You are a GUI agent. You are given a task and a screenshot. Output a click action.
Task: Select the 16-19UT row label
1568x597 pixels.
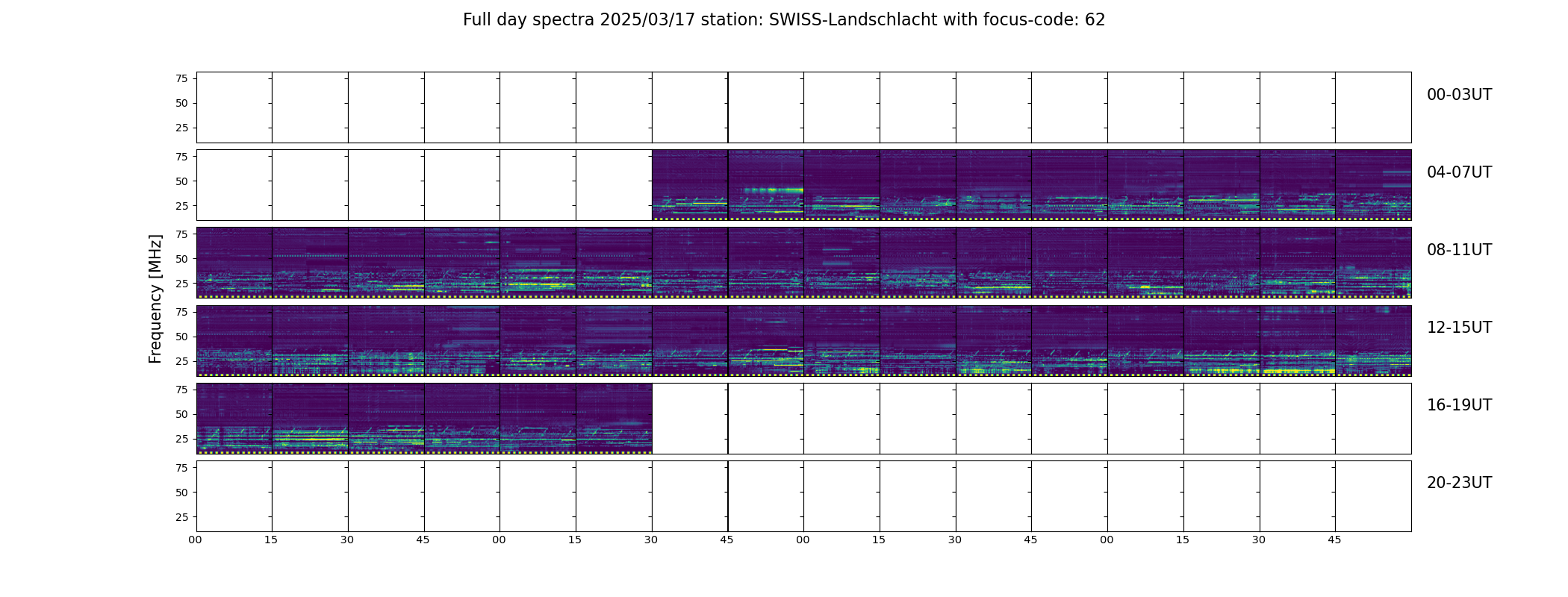tap(1459, 405)
